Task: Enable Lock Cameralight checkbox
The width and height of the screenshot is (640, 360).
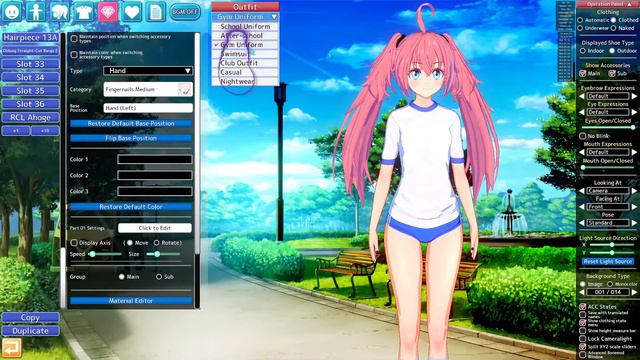Action: coord(583,339)
